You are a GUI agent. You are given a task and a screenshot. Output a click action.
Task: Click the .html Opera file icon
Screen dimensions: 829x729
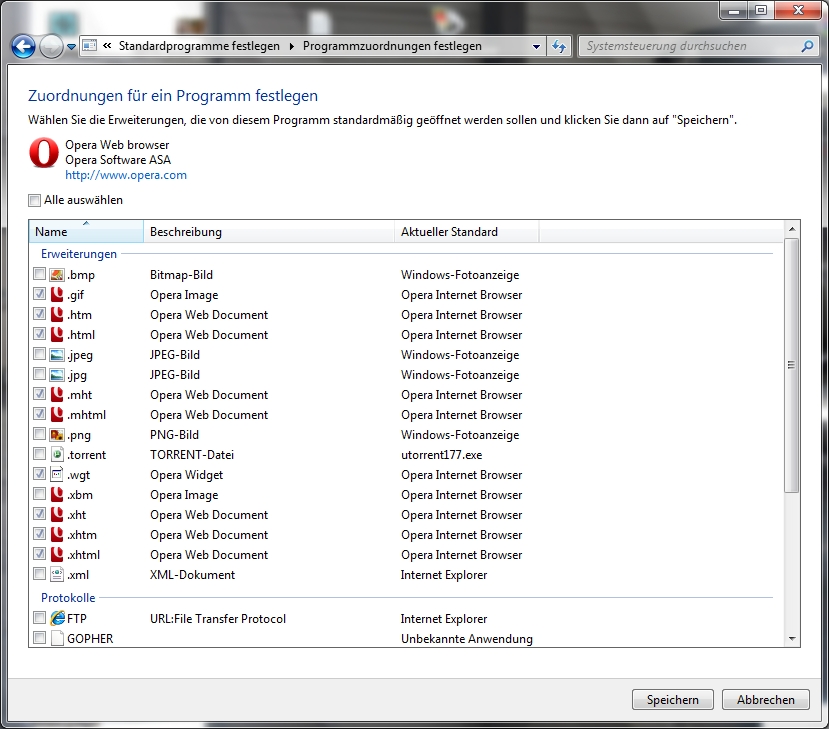point(57,335)
